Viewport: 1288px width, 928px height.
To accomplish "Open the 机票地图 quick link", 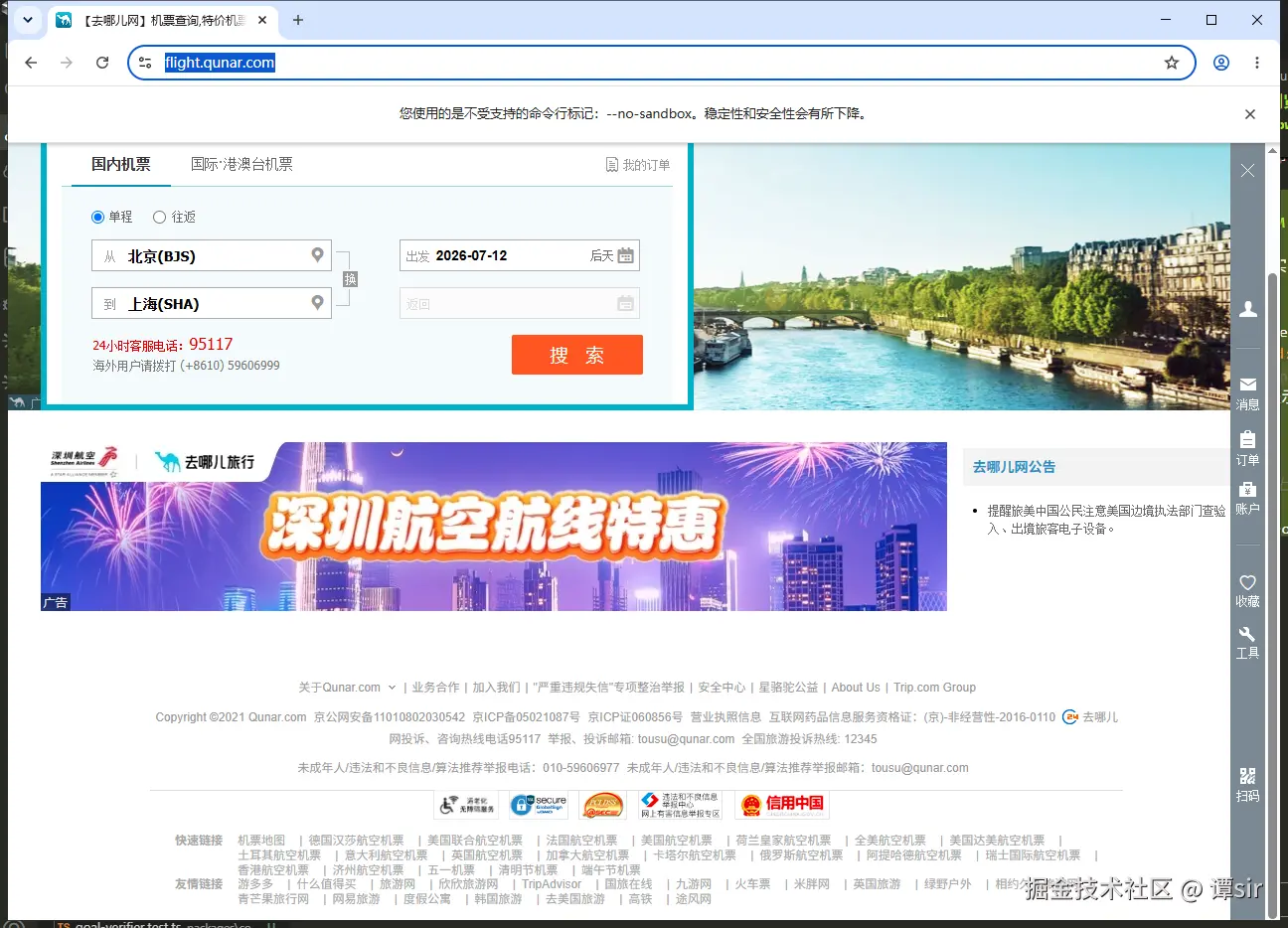I will tap(261, 841).
